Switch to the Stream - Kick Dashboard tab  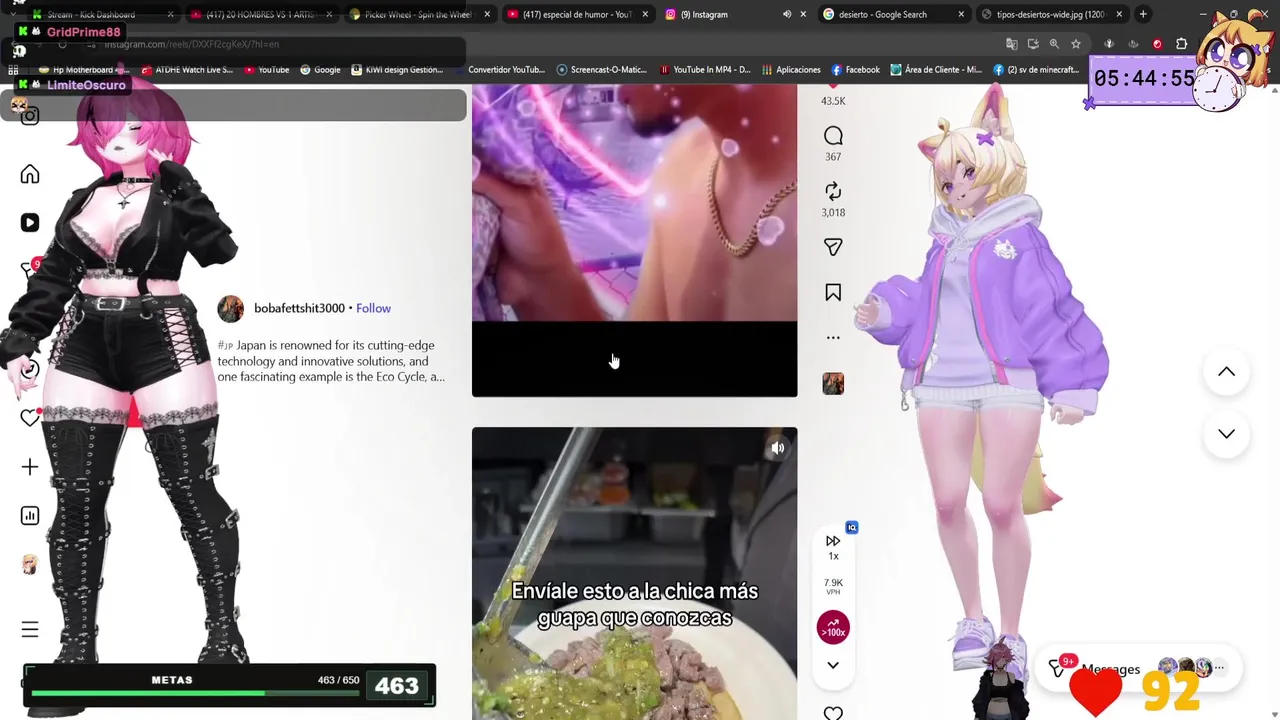coord(100,14)
